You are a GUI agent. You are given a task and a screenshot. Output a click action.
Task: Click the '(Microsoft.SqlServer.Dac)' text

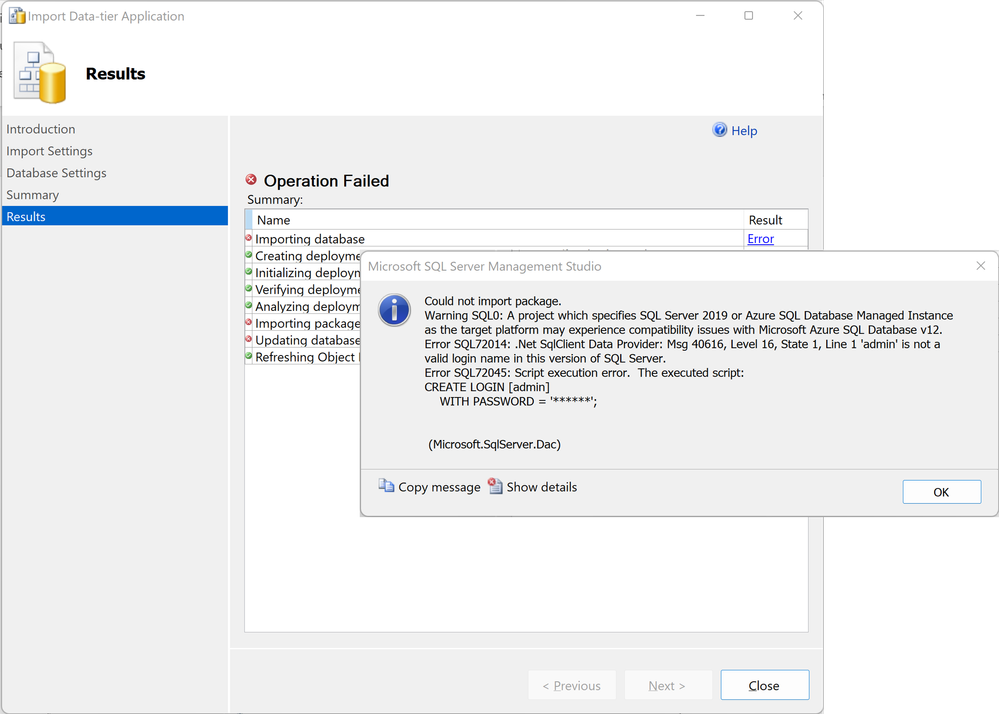[x=494, y=445]
